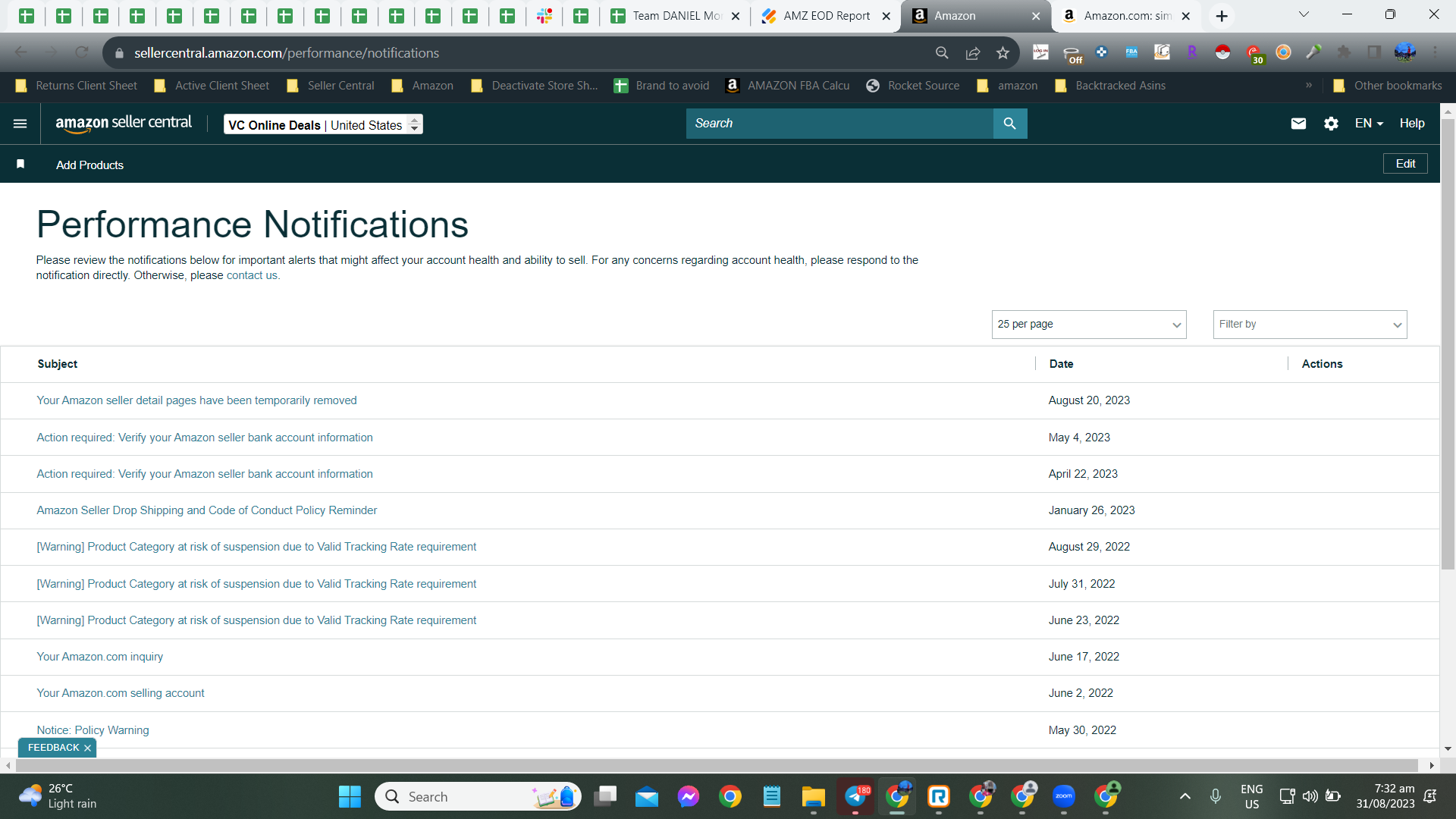The width and height of the screenshot is (1456, 819).
Task: Open the Chrome extensions puzzle icon
Action: tap(1344, 52)
